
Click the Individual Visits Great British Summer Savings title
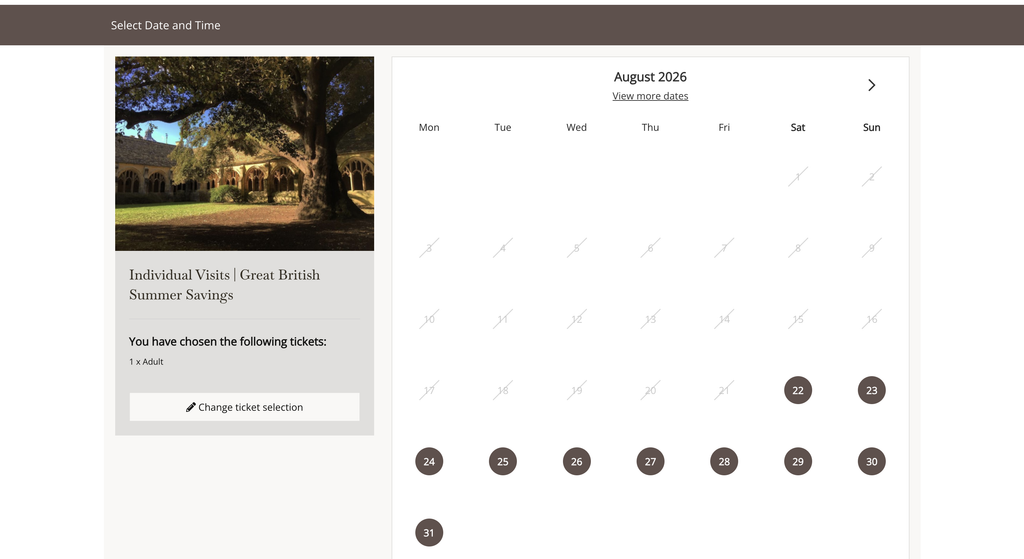click(224, 285)
